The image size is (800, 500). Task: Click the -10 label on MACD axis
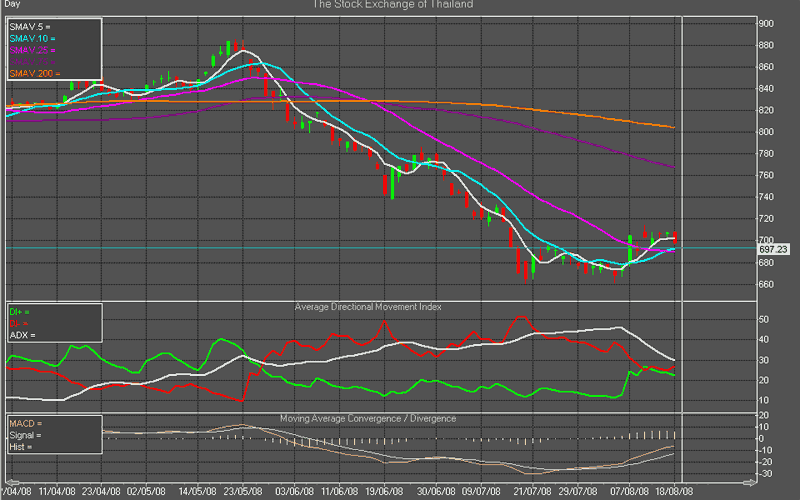pyautogui.click(x=765, y=451)
